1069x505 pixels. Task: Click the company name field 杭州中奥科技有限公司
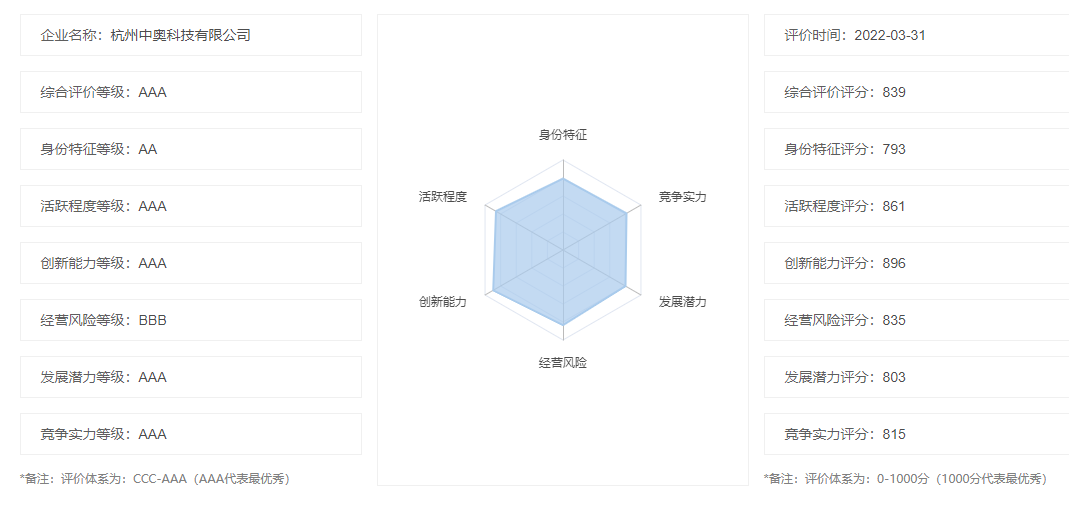tap(191, 35)
